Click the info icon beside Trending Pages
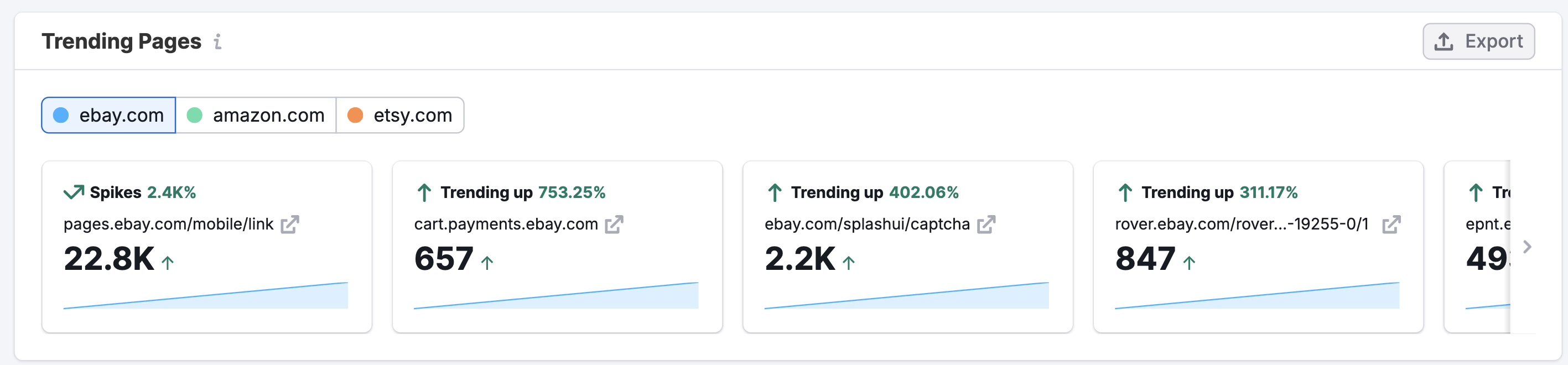Viewport: 1568px width, 365px height. (x=218, y=41)
